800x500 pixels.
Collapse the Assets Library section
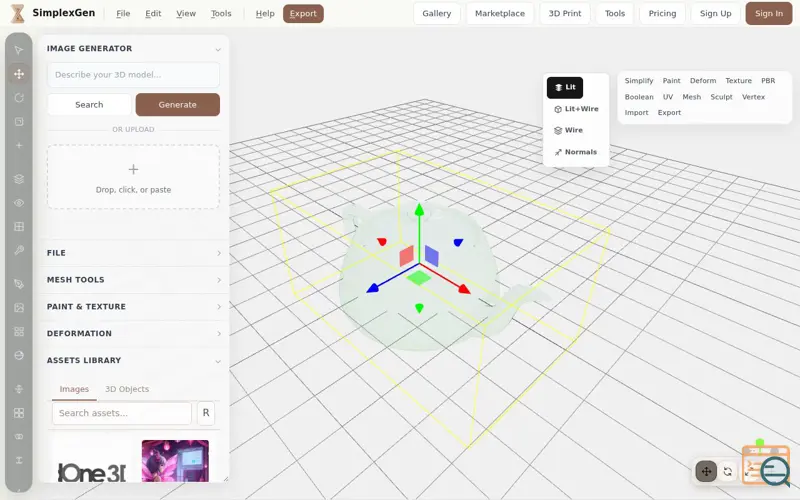coord(134,360)
